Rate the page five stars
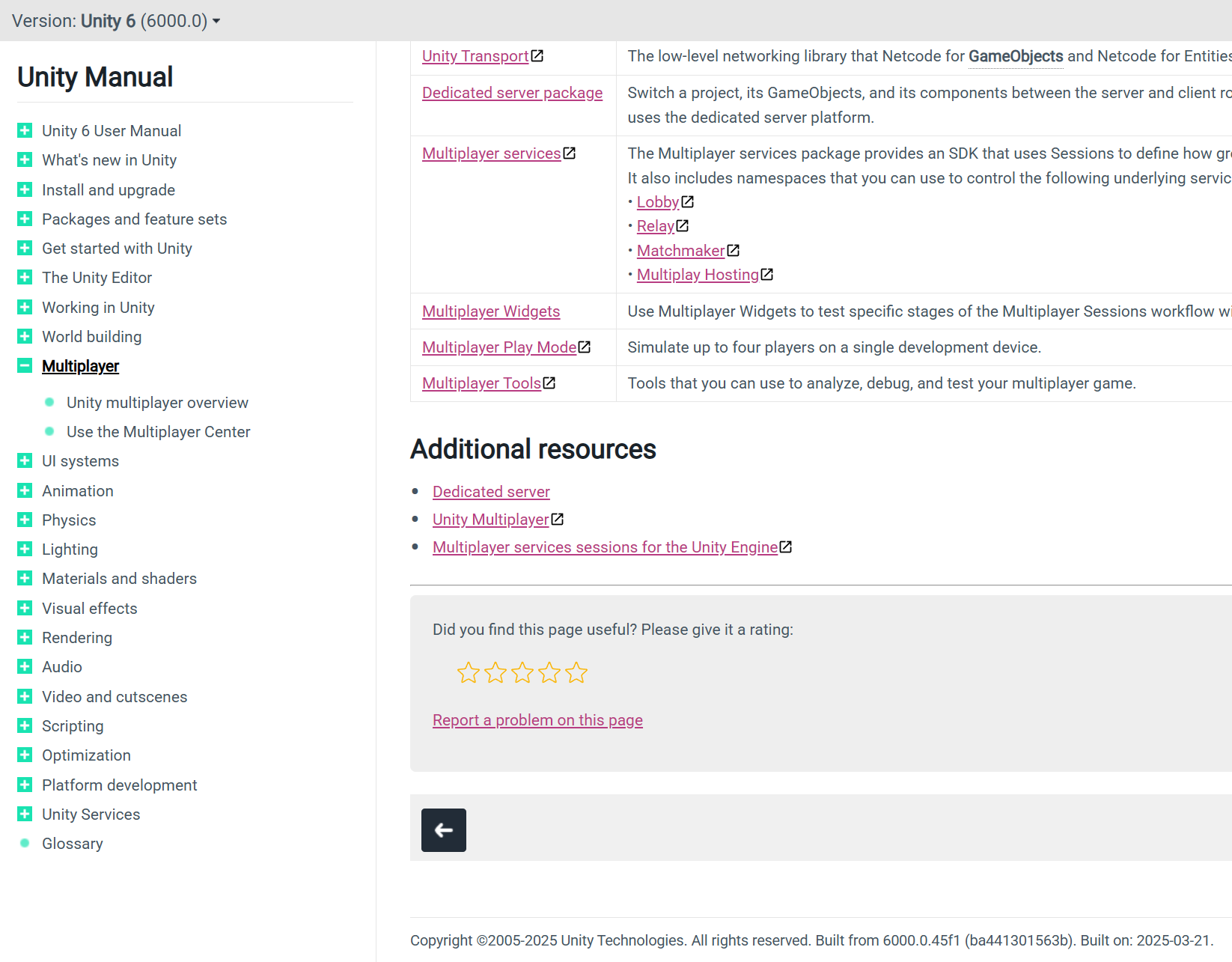 (x=576, y=672)
